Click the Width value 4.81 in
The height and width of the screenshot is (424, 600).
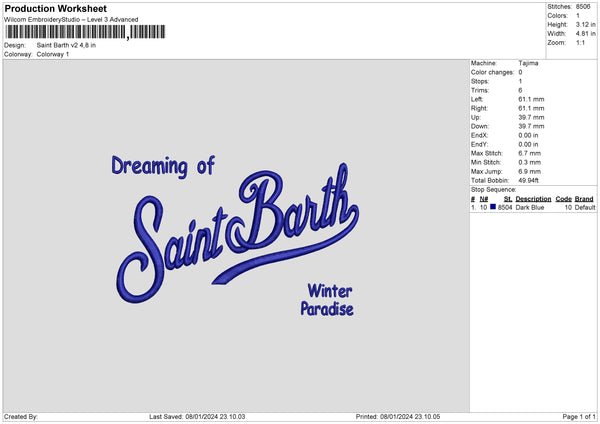click(586, 34)
